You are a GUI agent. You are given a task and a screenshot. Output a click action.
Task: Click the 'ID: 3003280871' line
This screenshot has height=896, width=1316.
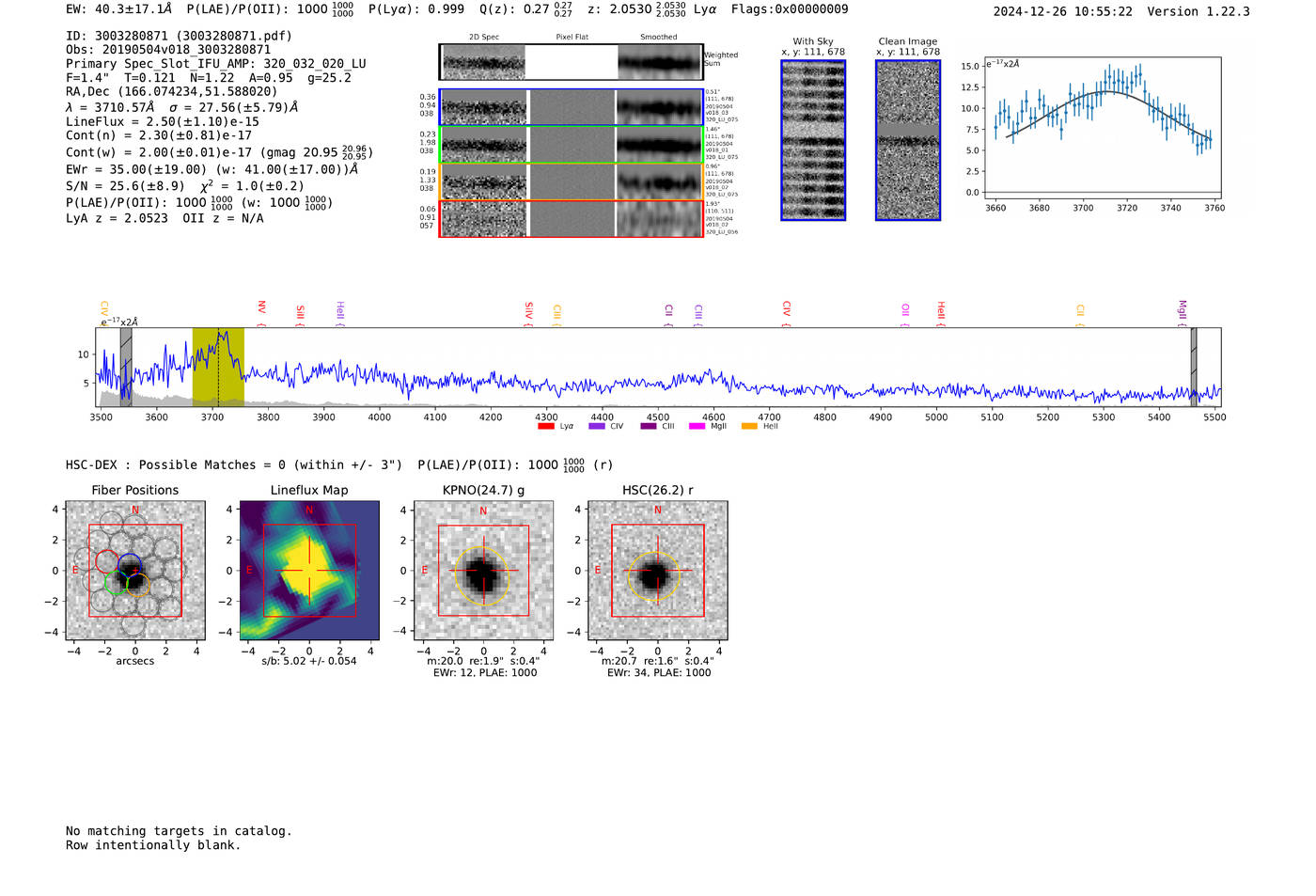[179, 36]
